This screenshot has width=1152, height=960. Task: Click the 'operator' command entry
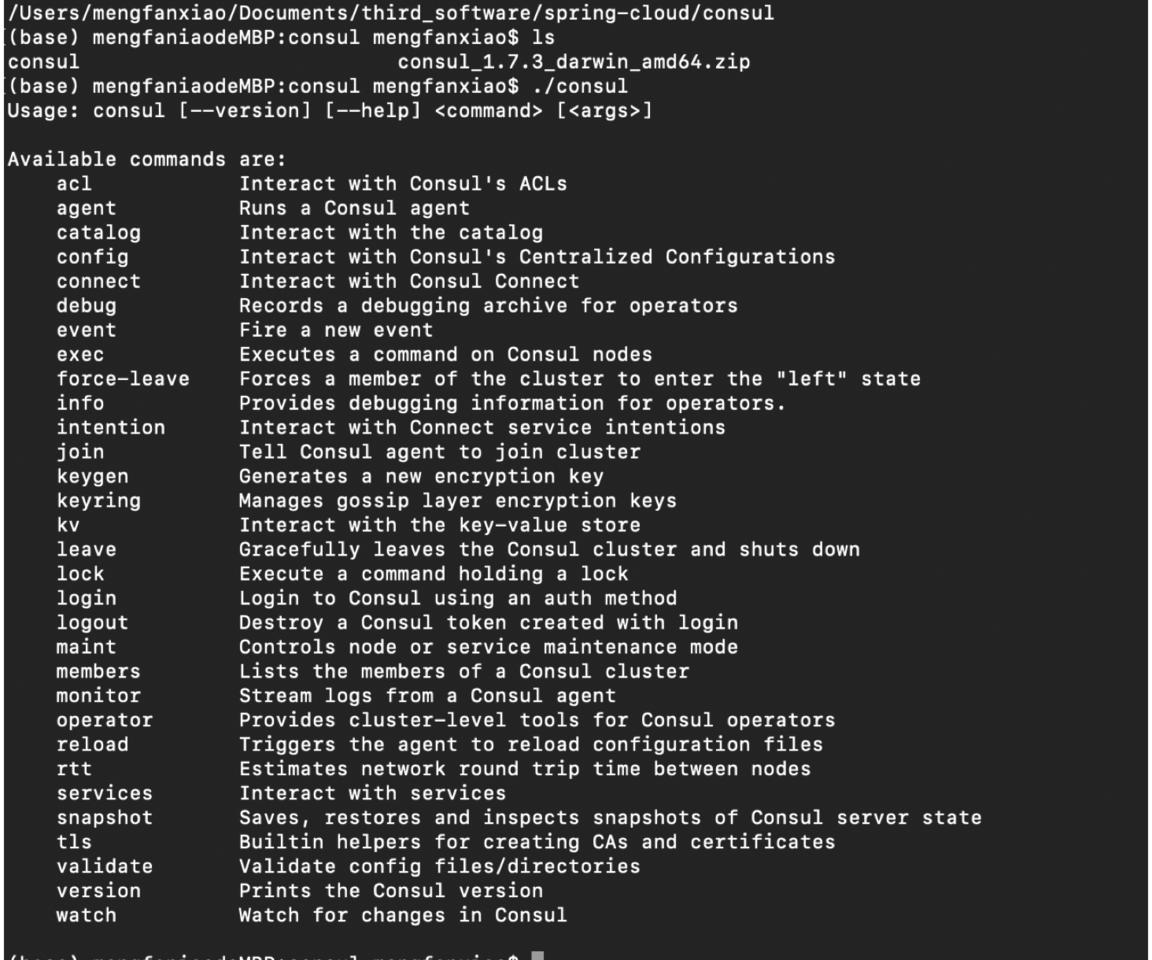coord(104,721)
